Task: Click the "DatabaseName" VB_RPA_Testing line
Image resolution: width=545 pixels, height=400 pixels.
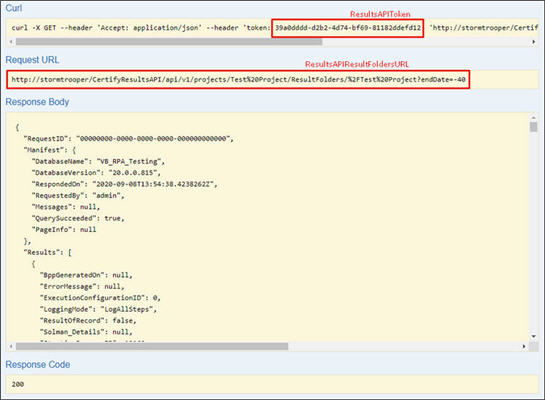Action: click(x=98, y=162)
